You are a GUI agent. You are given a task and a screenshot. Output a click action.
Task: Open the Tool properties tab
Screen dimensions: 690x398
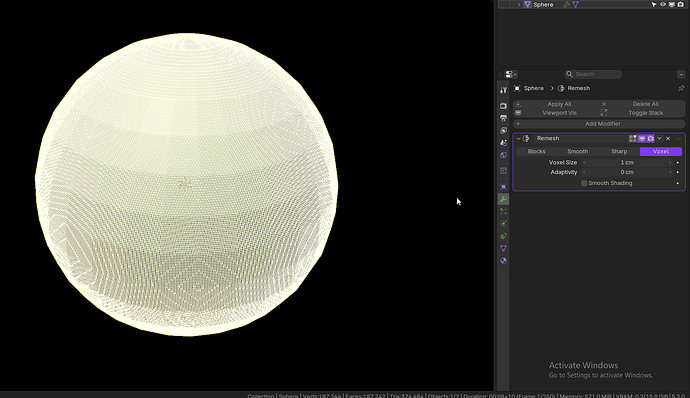tap(503, 90)
